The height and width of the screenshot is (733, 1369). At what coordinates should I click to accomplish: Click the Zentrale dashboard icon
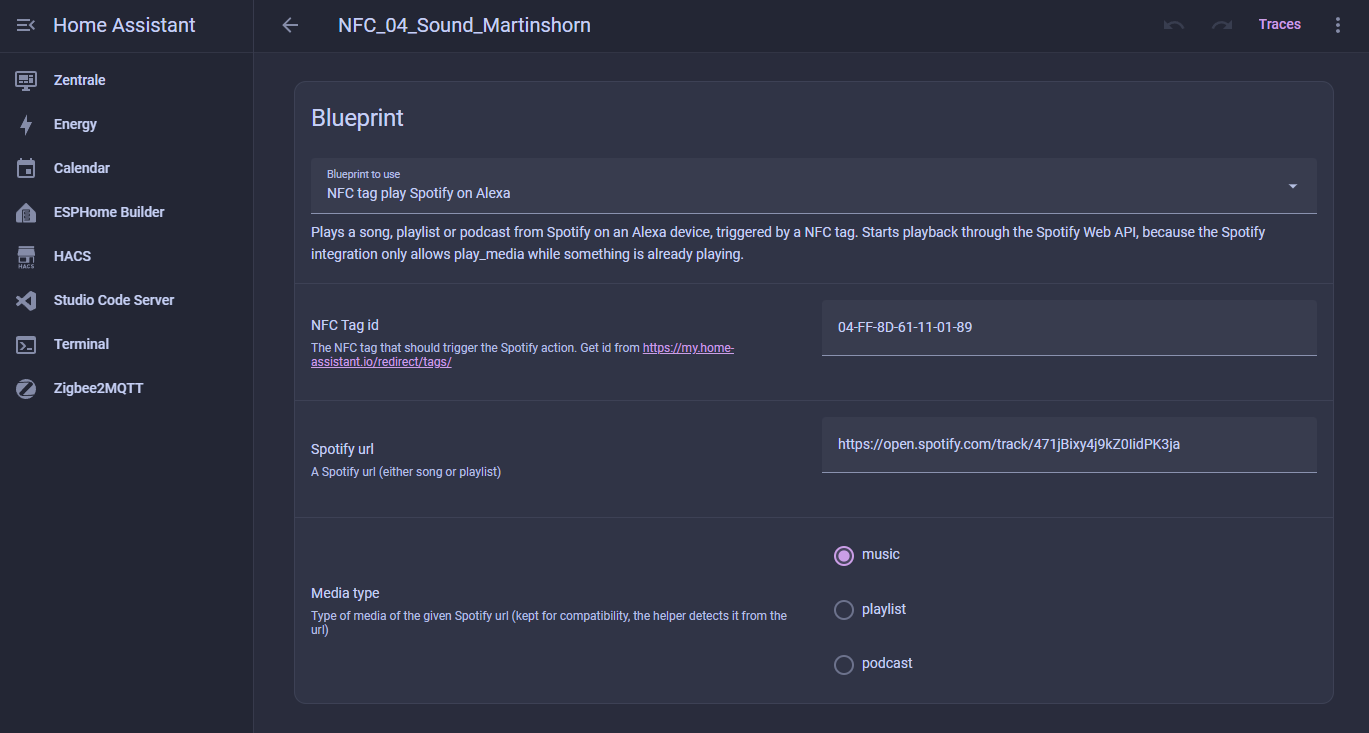coord(26,80)
